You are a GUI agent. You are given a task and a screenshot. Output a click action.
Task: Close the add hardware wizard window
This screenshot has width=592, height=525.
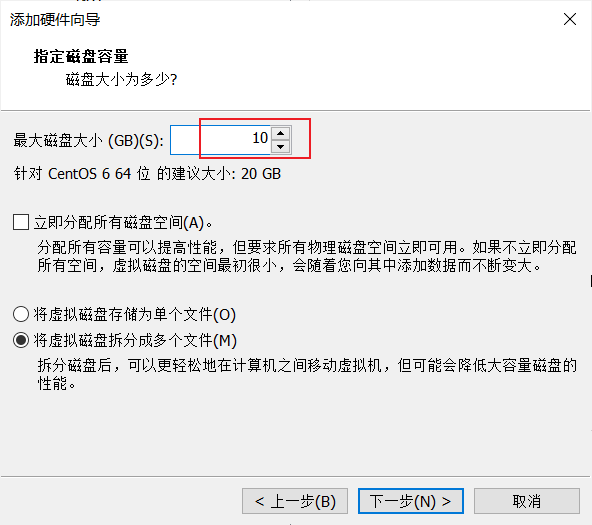(x=569, y=19)
